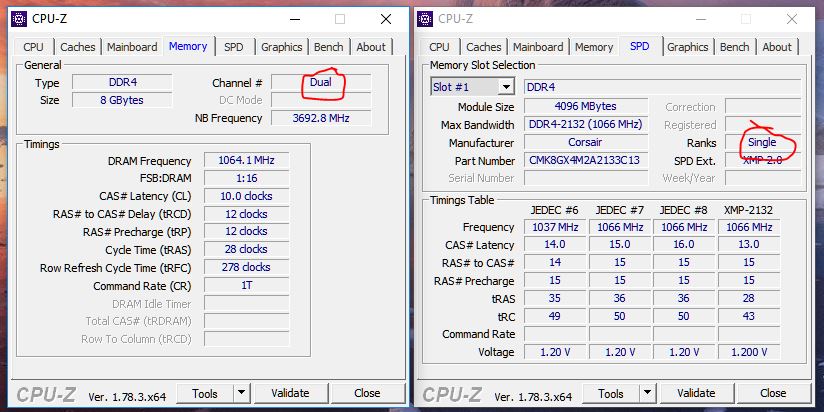Viewport: 824px width, 412px height.
Task: Click Part Number value CMK8GX4M2A2133C13
Action: 586,160
